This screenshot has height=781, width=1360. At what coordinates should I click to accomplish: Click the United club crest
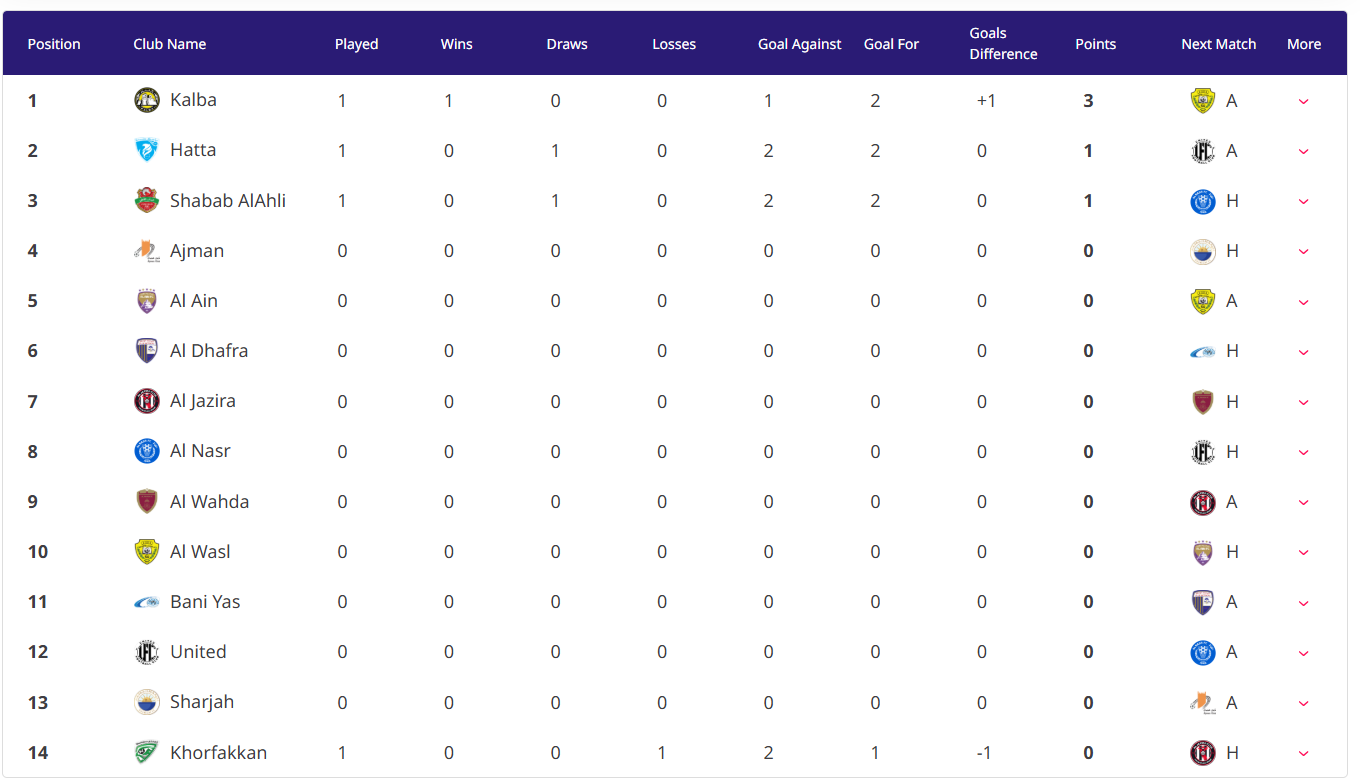point(147,652)
